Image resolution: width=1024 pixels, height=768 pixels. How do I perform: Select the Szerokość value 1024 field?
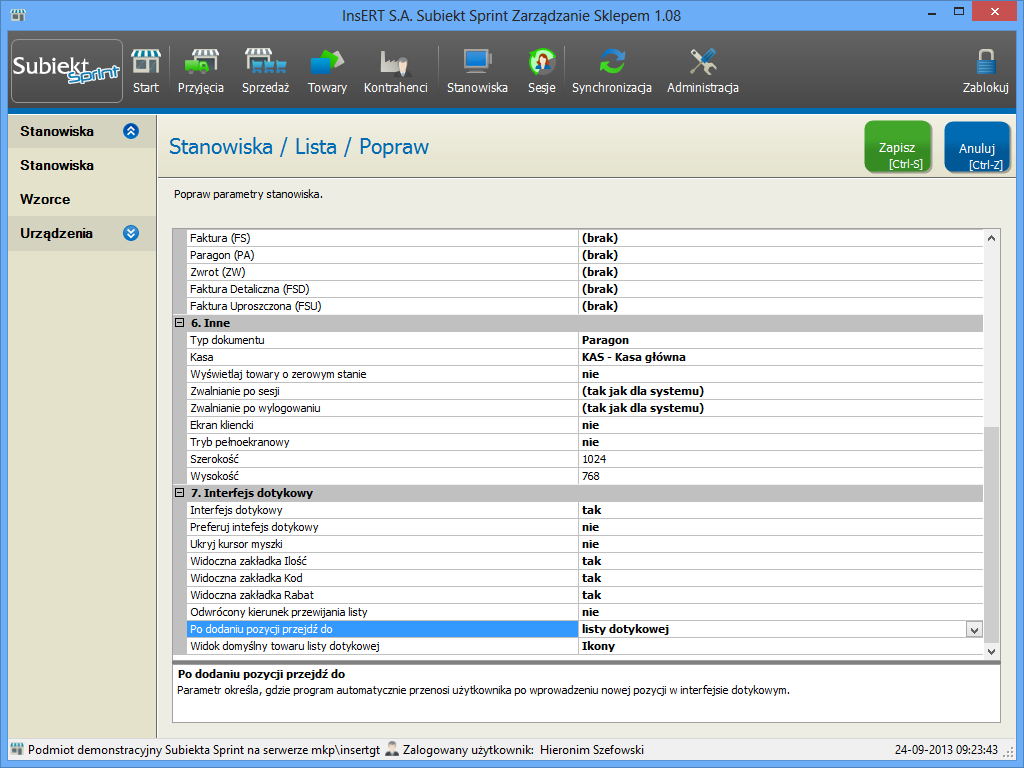(780, 459)
